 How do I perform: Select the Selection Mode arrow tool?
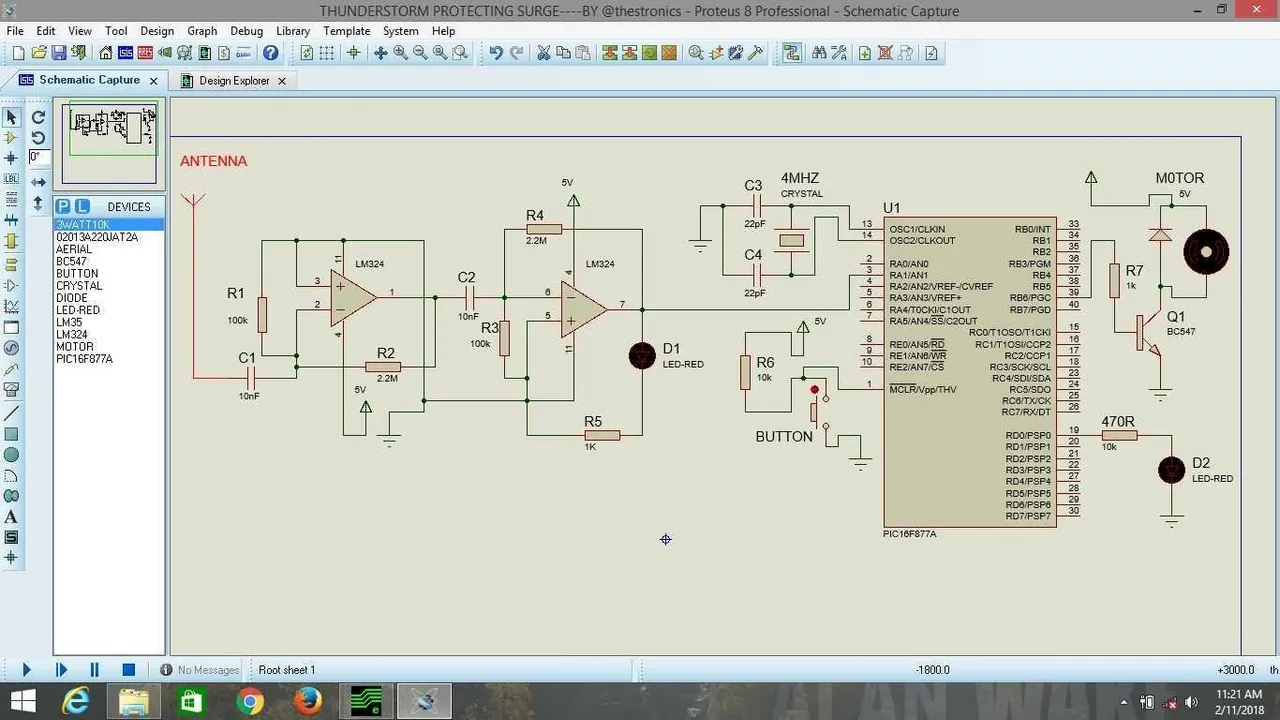pos(11,117)
